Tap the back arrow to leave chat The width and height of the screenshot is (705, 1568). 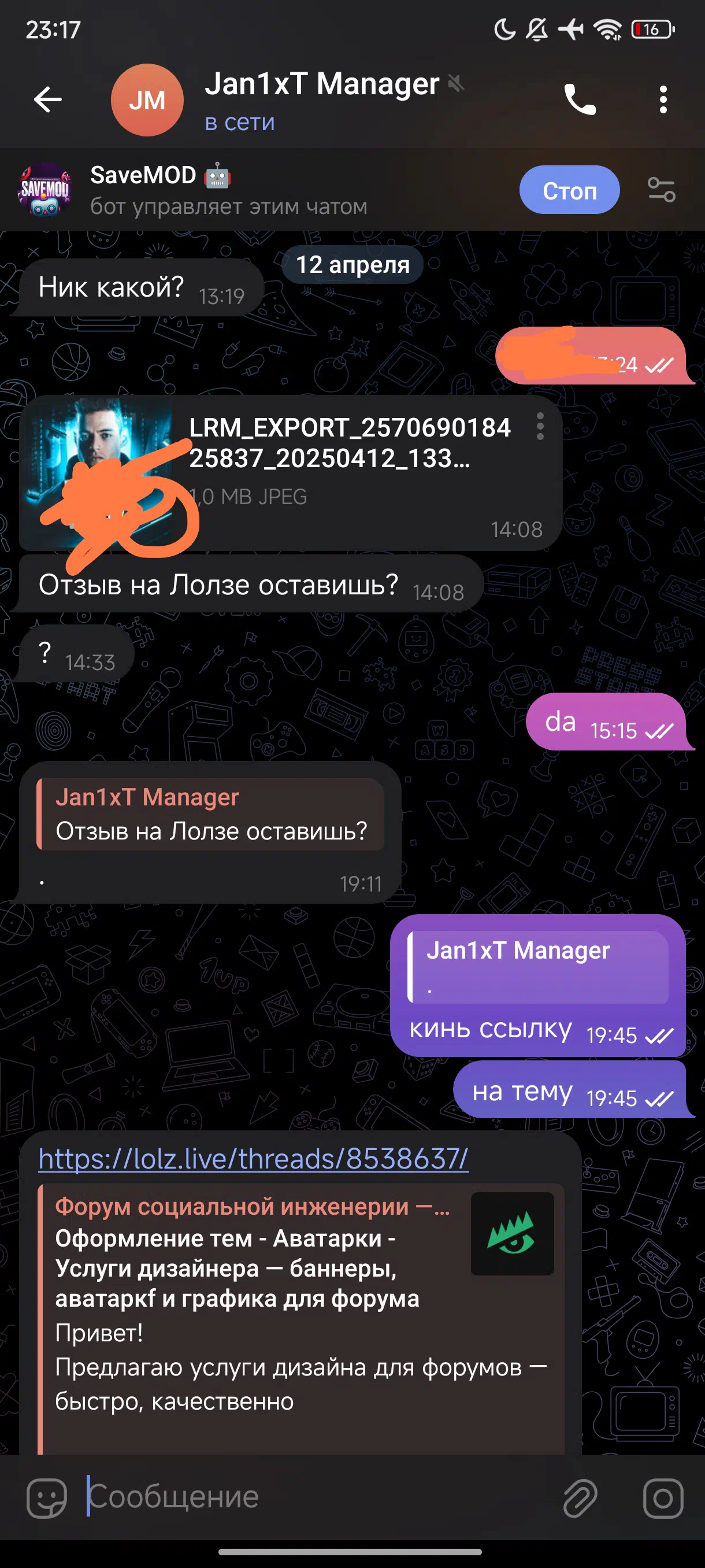point(47,100)
